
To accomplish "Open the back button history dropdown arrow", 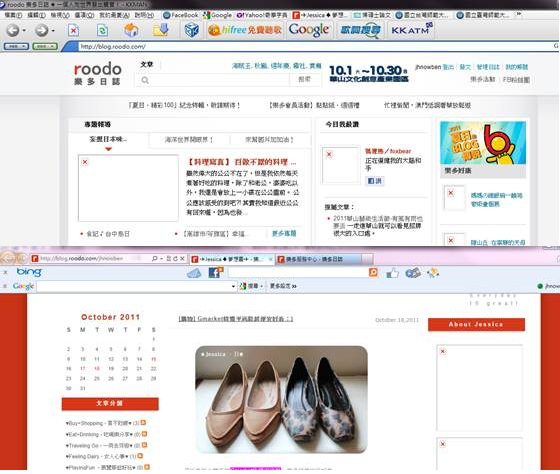I will point(24,31).
